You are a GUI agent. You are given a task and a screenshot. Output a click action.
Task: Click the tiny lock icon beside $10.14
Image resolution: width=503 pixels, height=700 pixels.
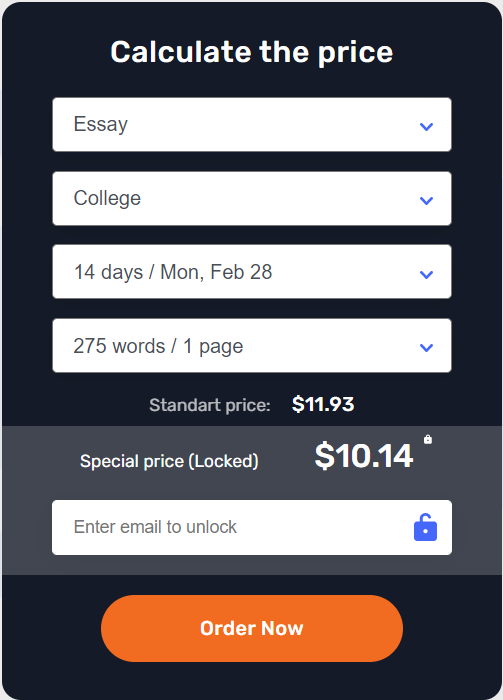pyautogui.click(x=428, y=439)
